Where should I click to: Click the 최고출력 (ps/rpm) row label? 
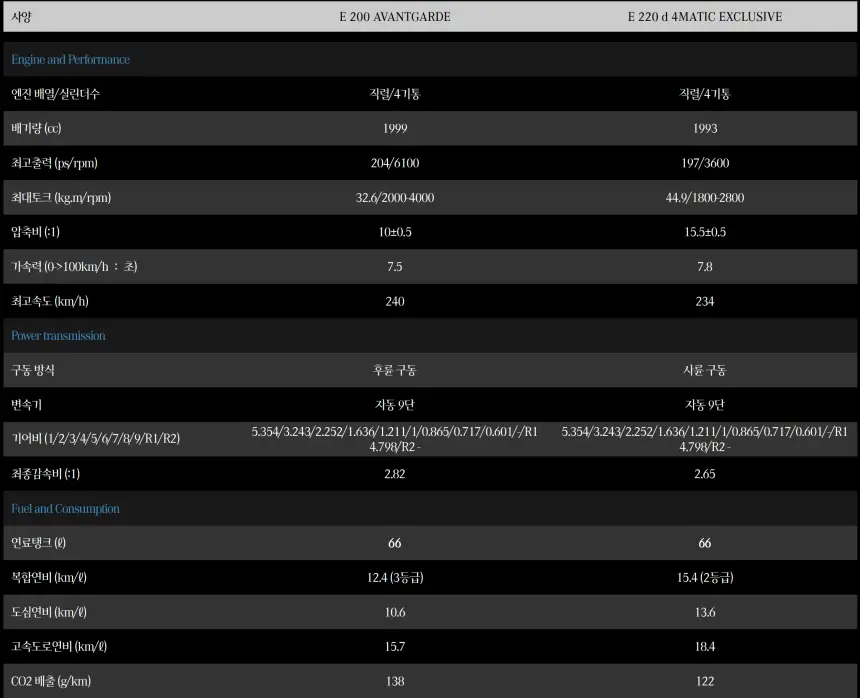54,163
